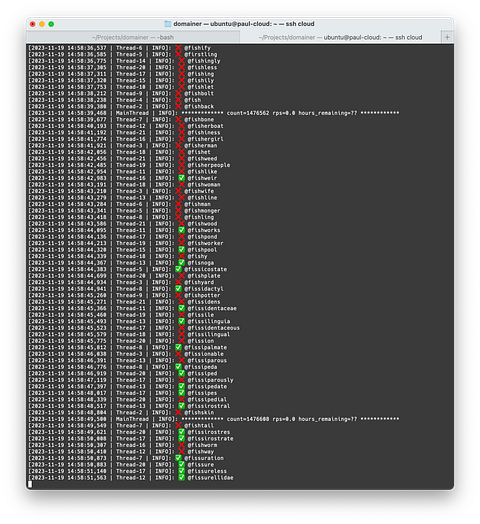Click the green checkmark beside @fishworks
480x524 pixels.
[182, 230]
